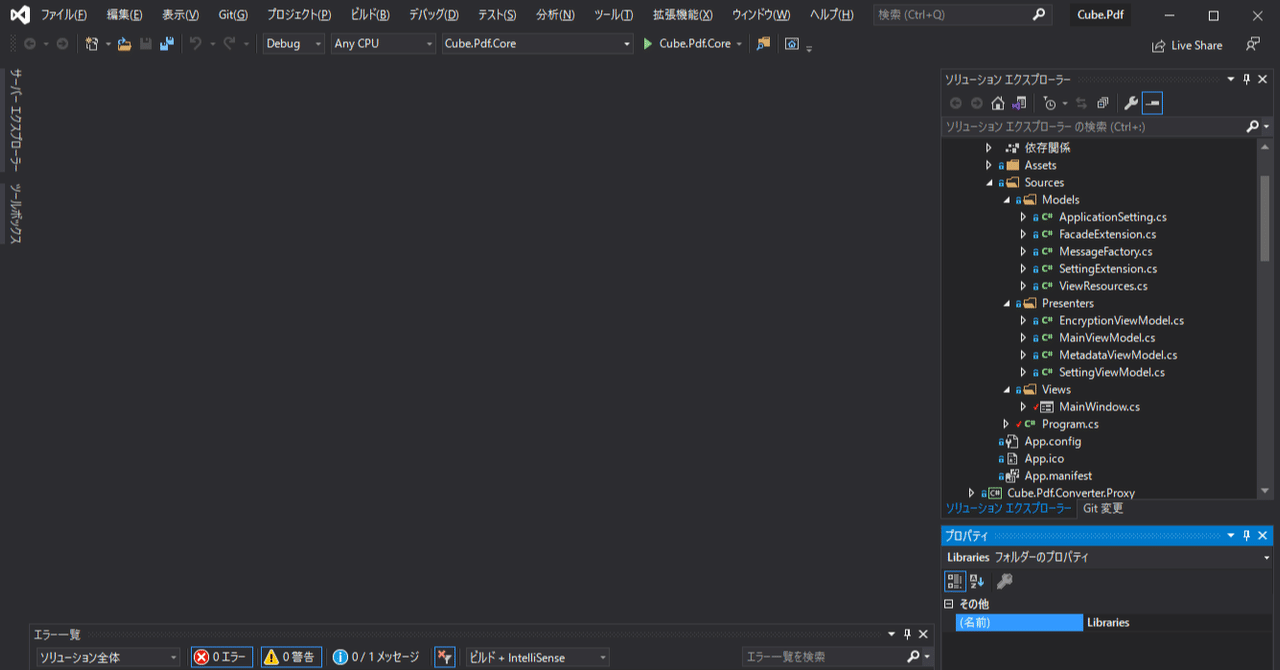Click the Save All icon in toolbar

pos(166,44)
